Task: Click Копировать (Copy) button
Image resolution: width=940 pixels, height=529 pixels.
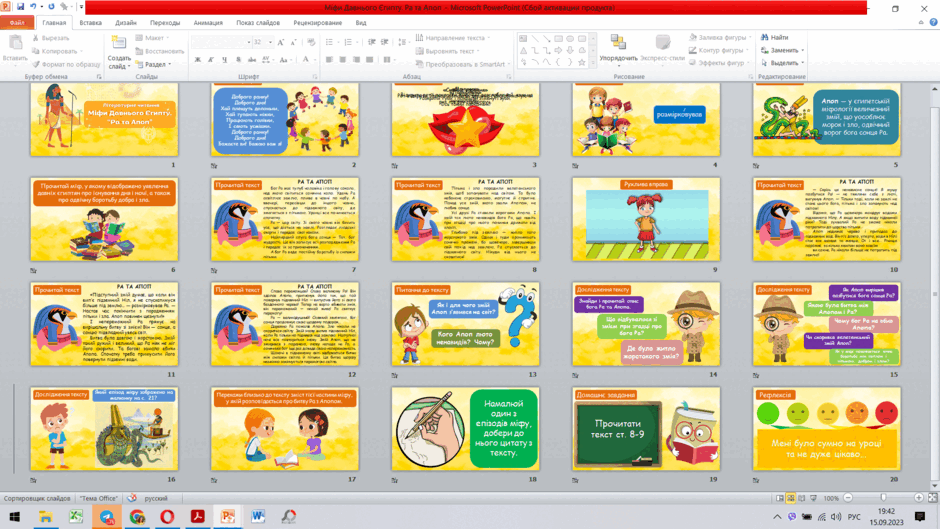Action: (57, 51)
